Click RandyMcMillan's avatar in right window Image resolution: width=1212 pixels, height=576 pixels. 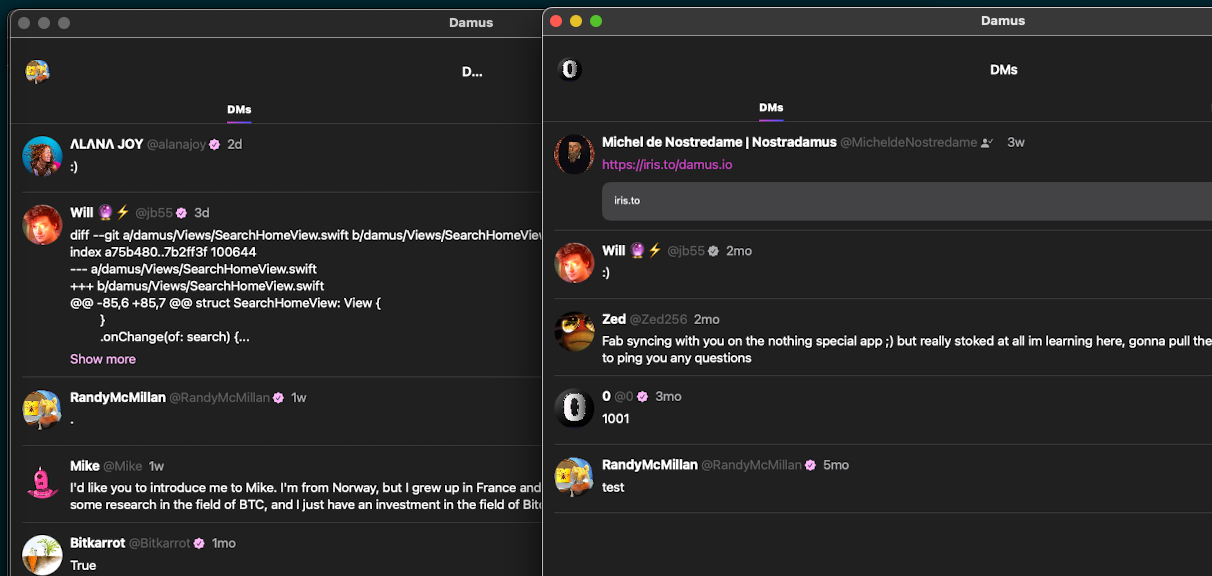(574, 477)
